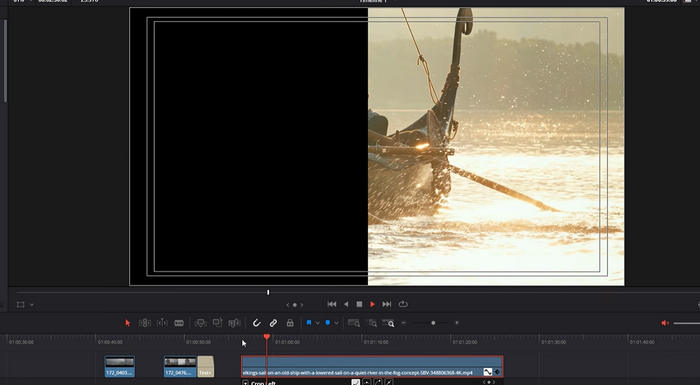Enable Dynamic Trim Mode tool
This screenshot has height=385, width=700.
pyautogui.click(x=162, y=323)
